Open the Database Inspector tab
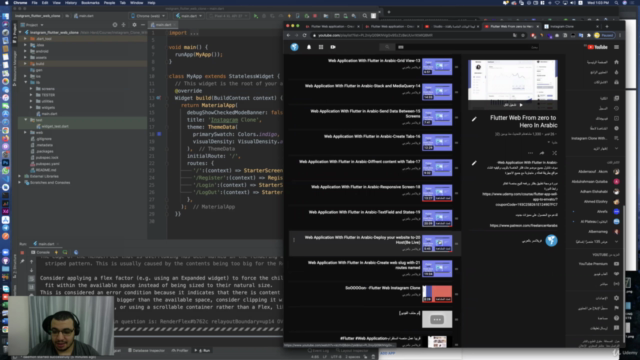Viewport: 640px width, 360px height. click(147, 351)
